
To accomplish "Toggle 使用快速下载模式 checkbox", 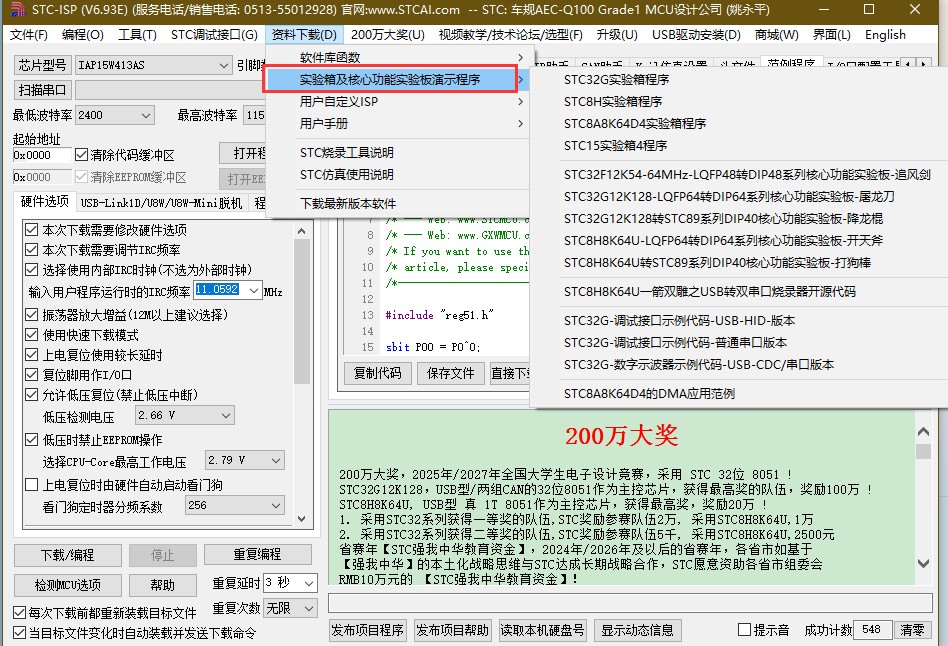I will click(31, 334).
